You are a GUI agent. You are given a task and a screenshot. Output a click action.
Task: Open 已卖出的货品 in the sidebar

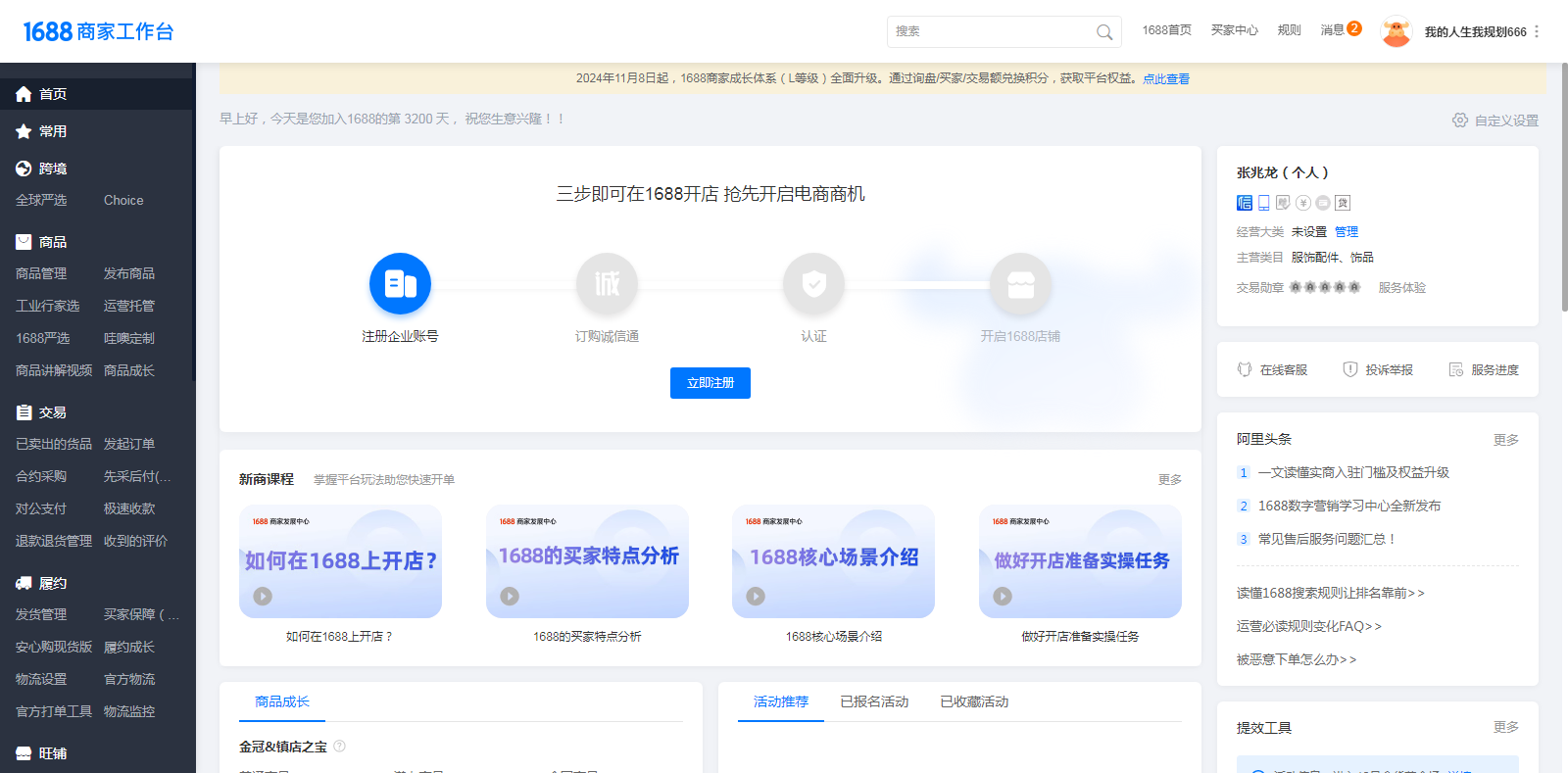(x=54, y=444)
